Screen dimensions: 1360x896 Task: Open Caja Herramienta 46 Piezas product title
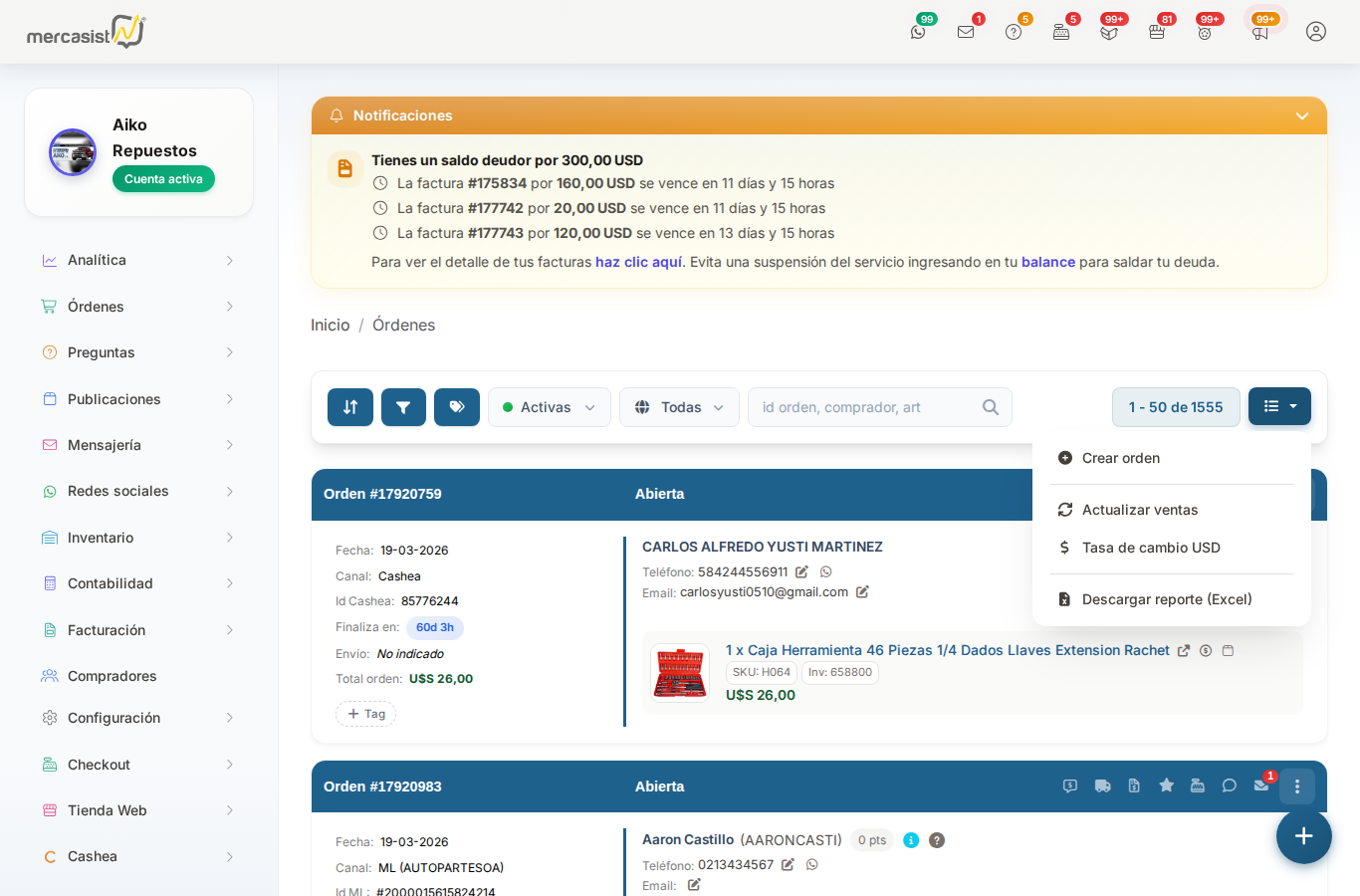pos(948,650)
